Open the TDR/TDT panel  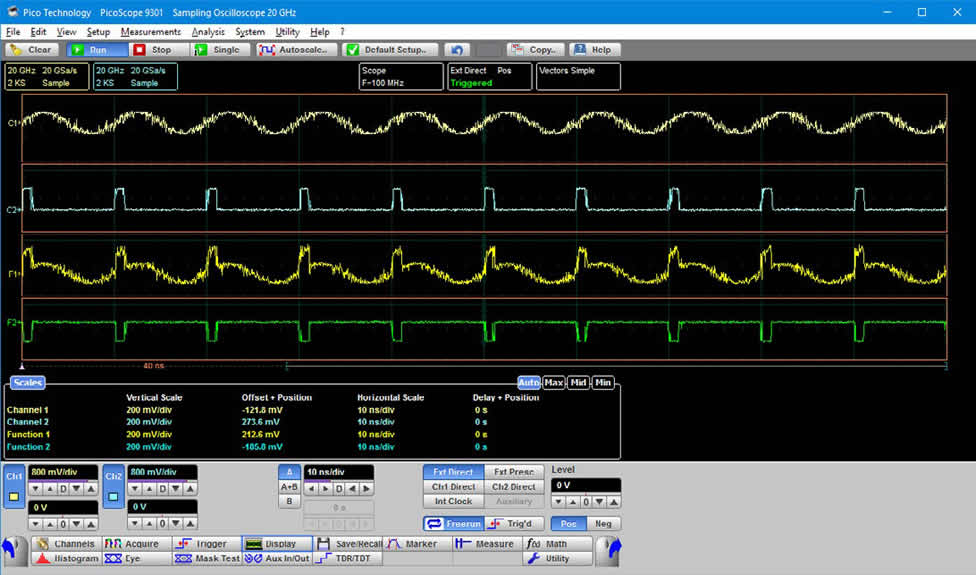tap(348, 558)
